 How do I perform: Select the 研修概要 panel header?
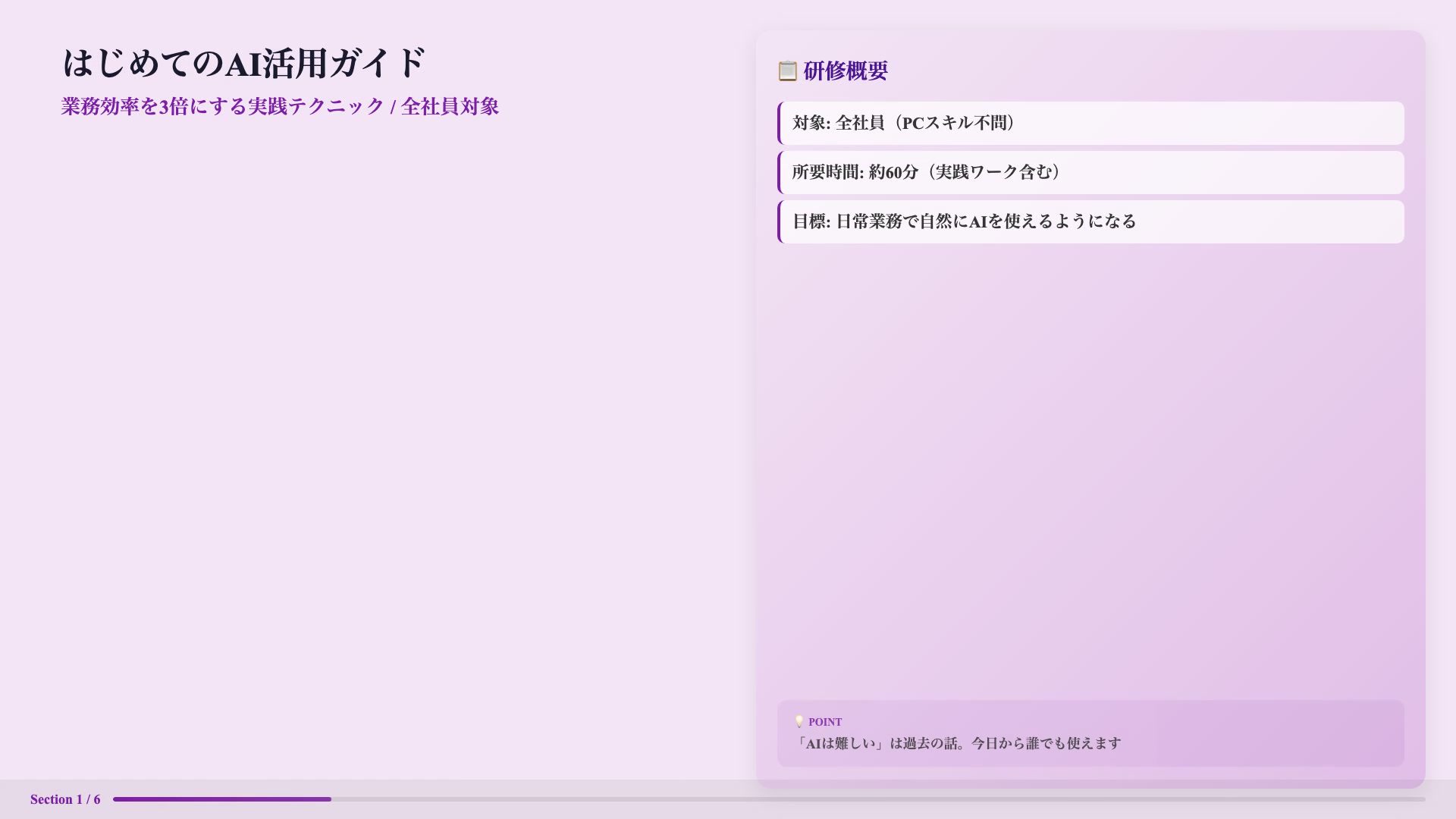[846, 71]
